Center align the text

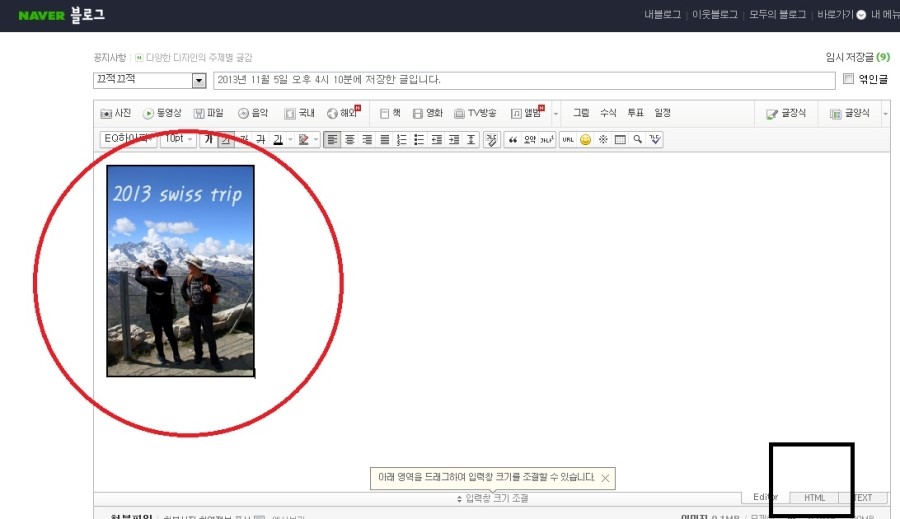coord(350,140)
